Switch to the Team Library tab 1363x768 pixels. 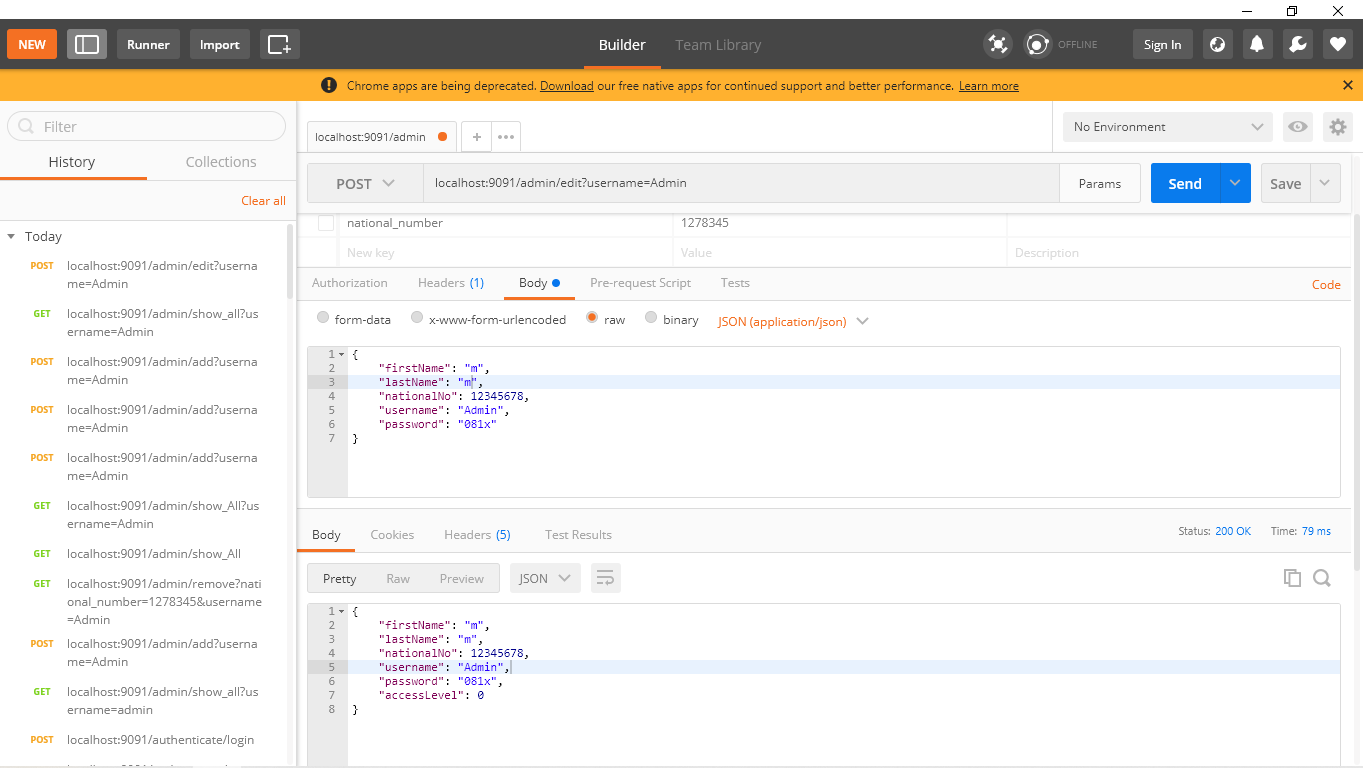718,45
